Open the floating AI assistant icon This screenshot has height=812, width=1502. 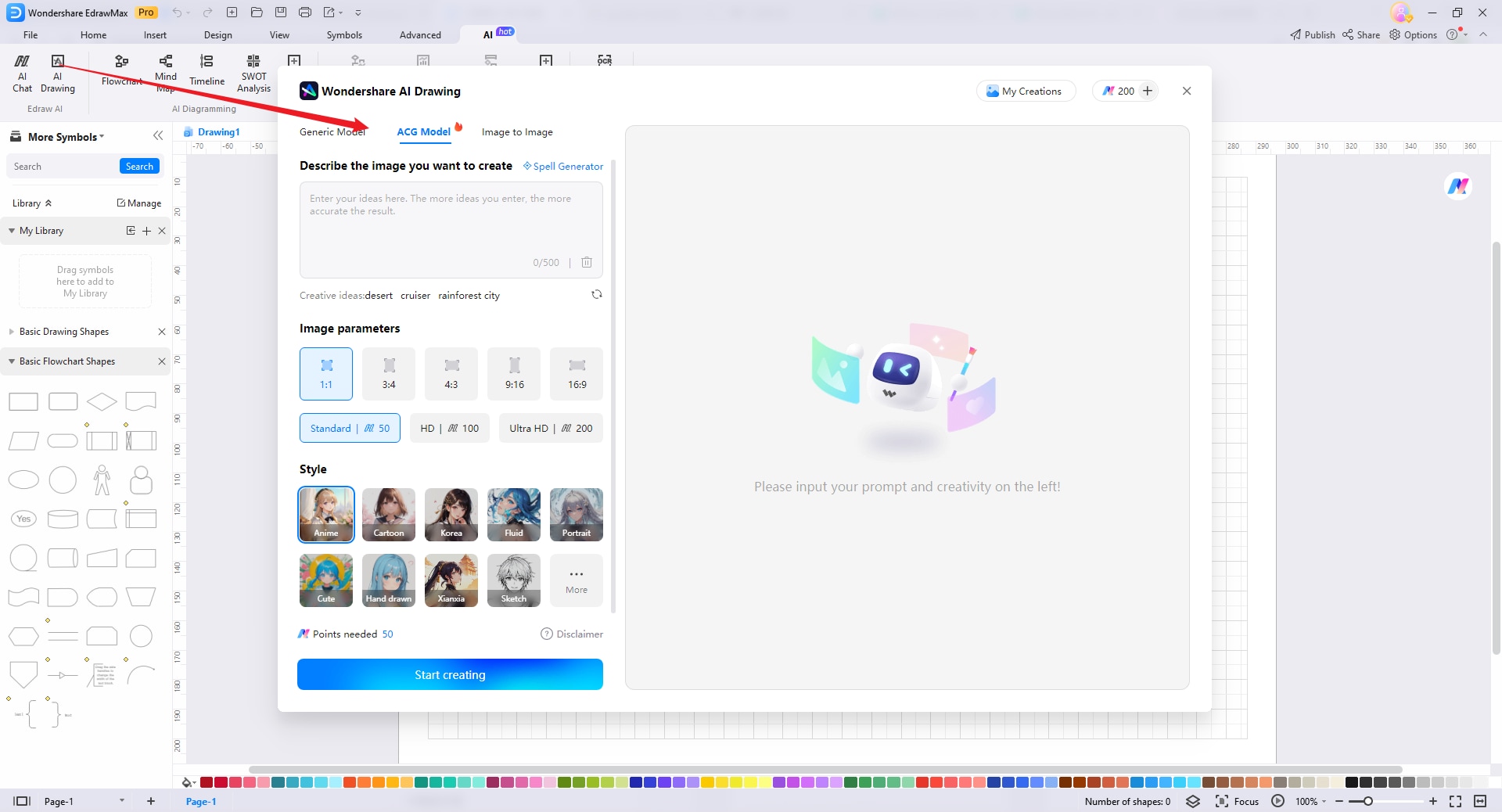(x=1458, y=186)
